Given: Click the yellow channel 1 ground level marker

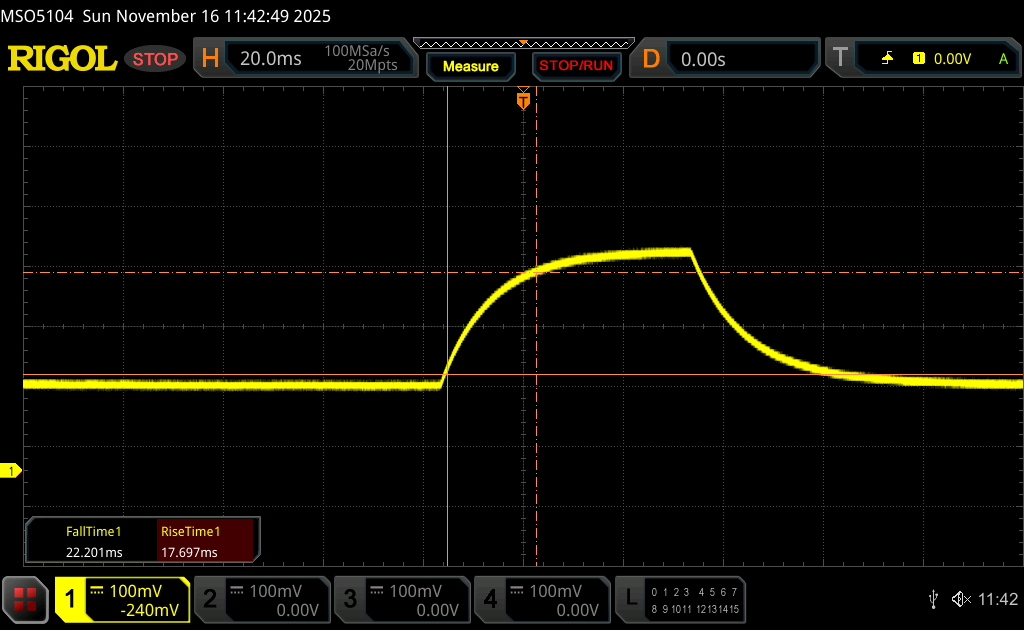Looking at the screenshot, I should click(x=13, y=470).
